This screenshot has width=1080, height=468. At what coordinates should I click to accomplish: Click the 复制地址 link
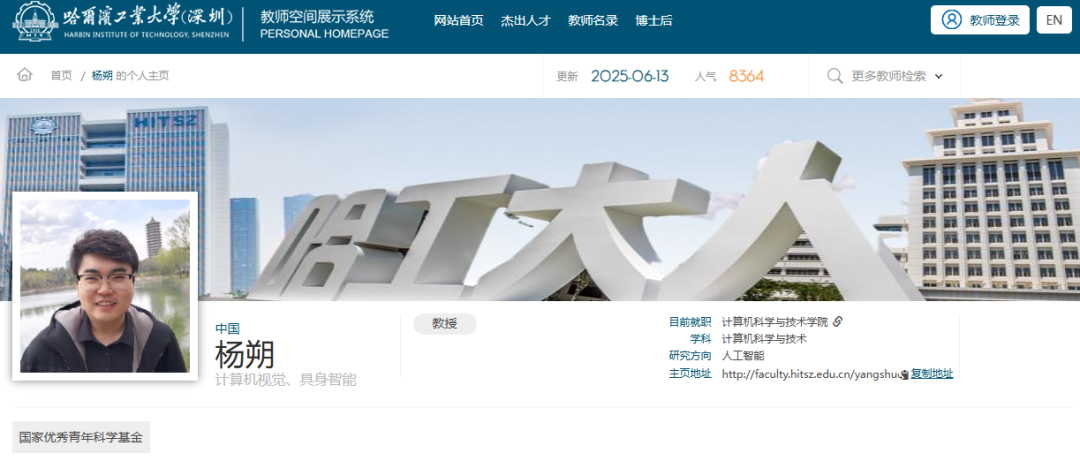(x=932, y=374)
